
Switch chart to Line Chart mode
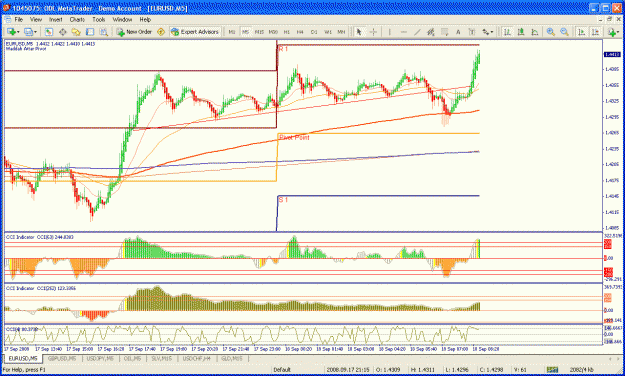coord(535,32)
